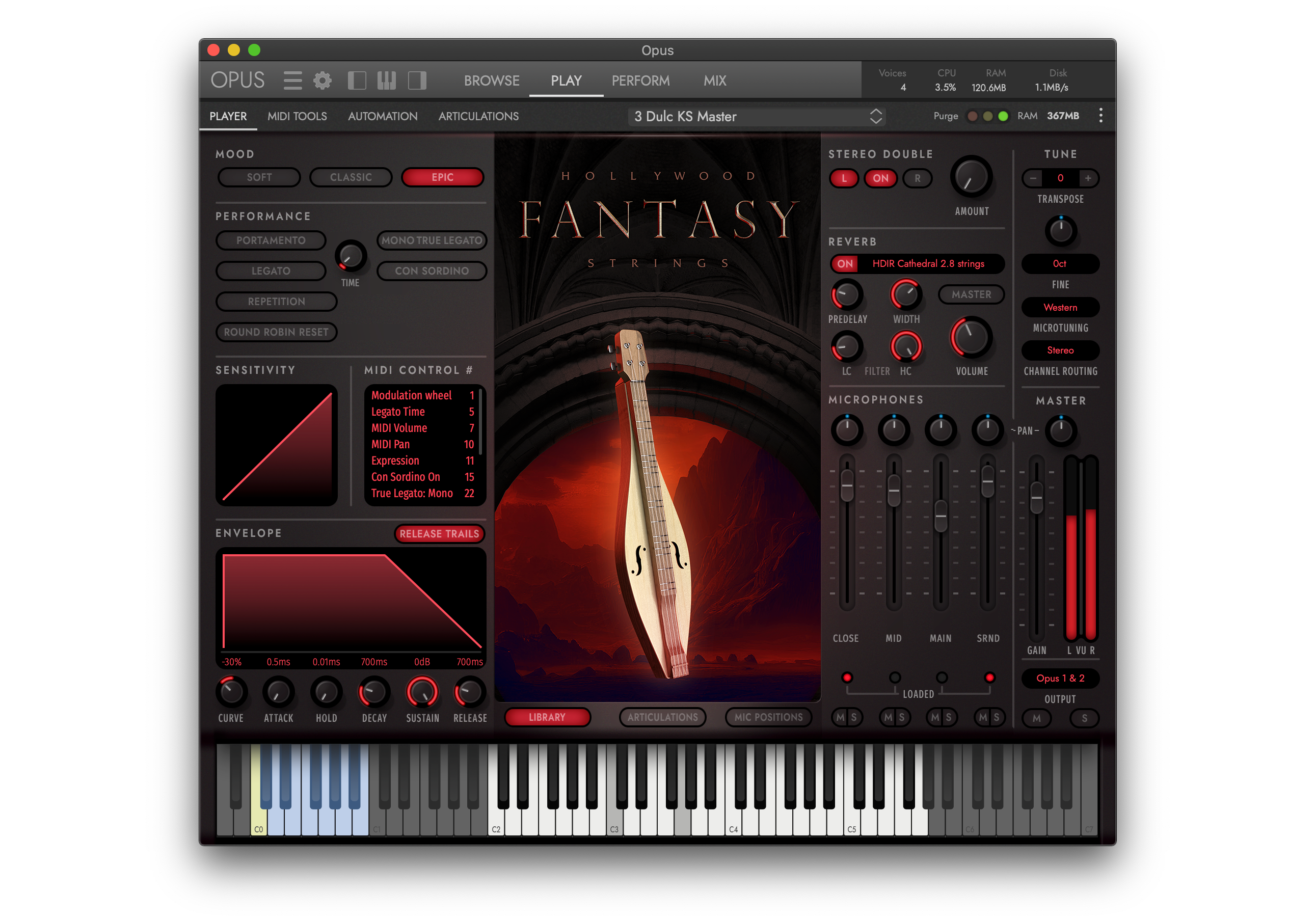Switch to the Perform tab
The height and width of the screenshot is (921, 1316).
640,81
